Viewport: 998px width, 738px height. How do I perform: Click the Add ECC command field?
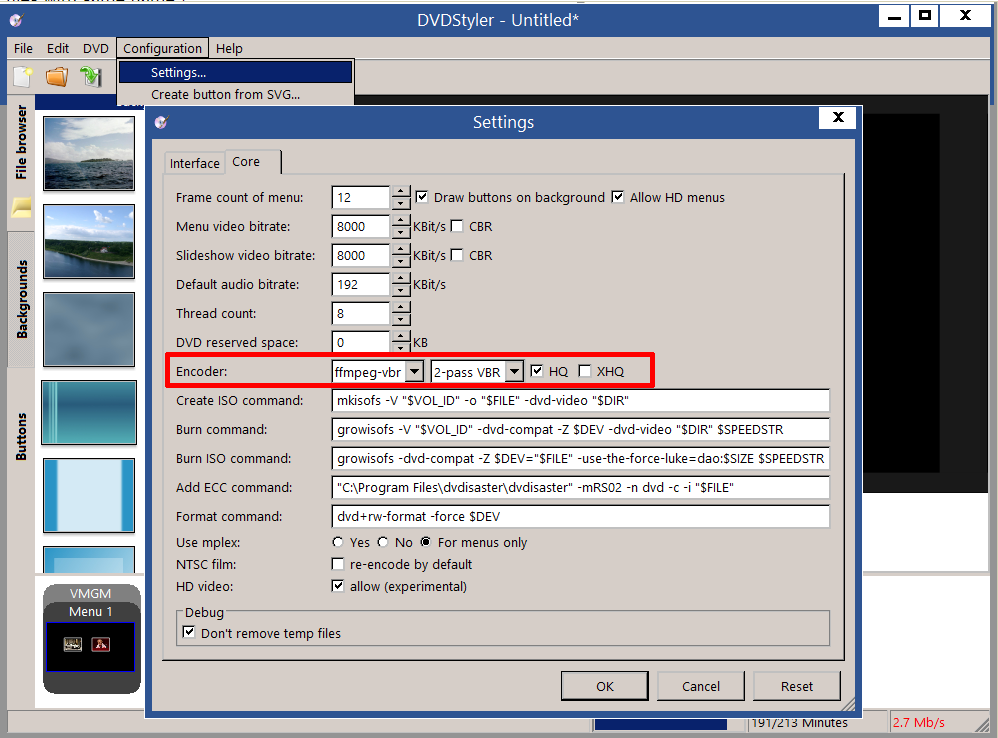click(x=580, y=487)
